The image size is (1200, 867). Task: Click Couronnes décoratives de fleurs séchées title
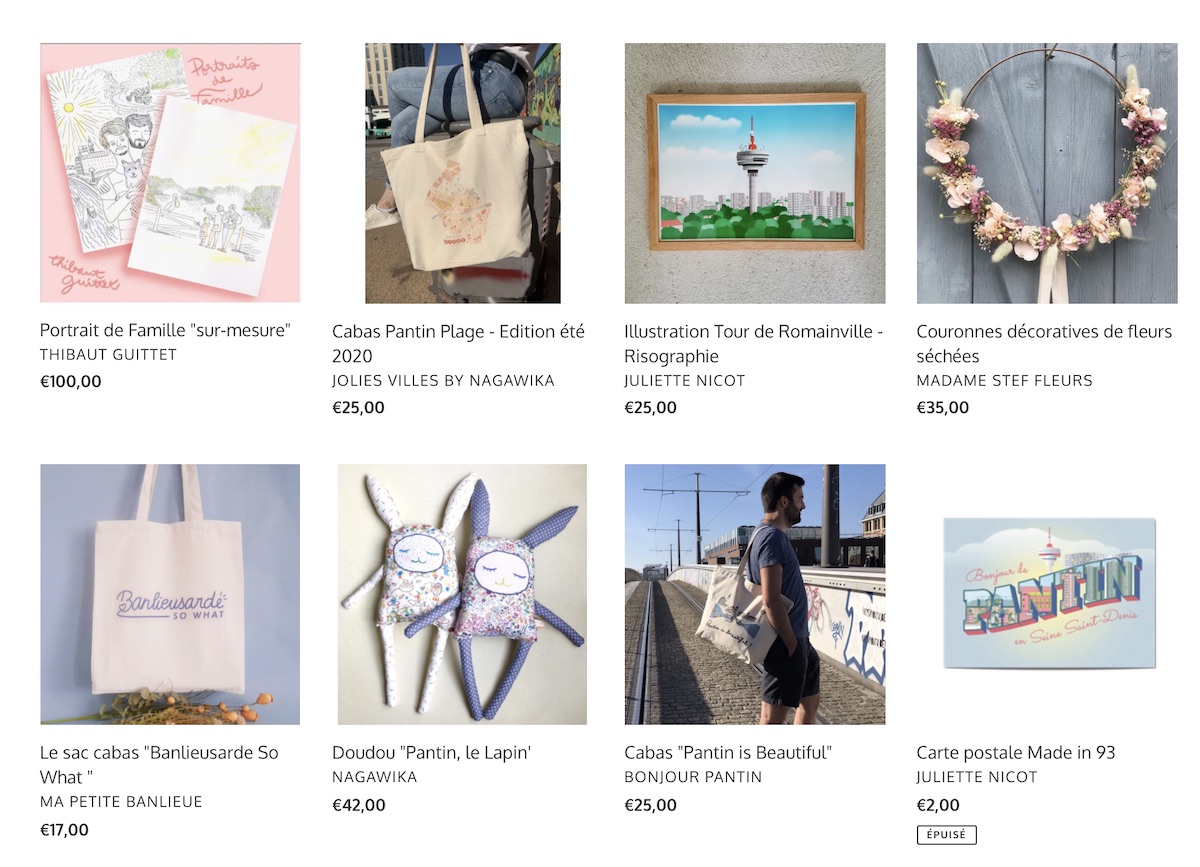1044,344
